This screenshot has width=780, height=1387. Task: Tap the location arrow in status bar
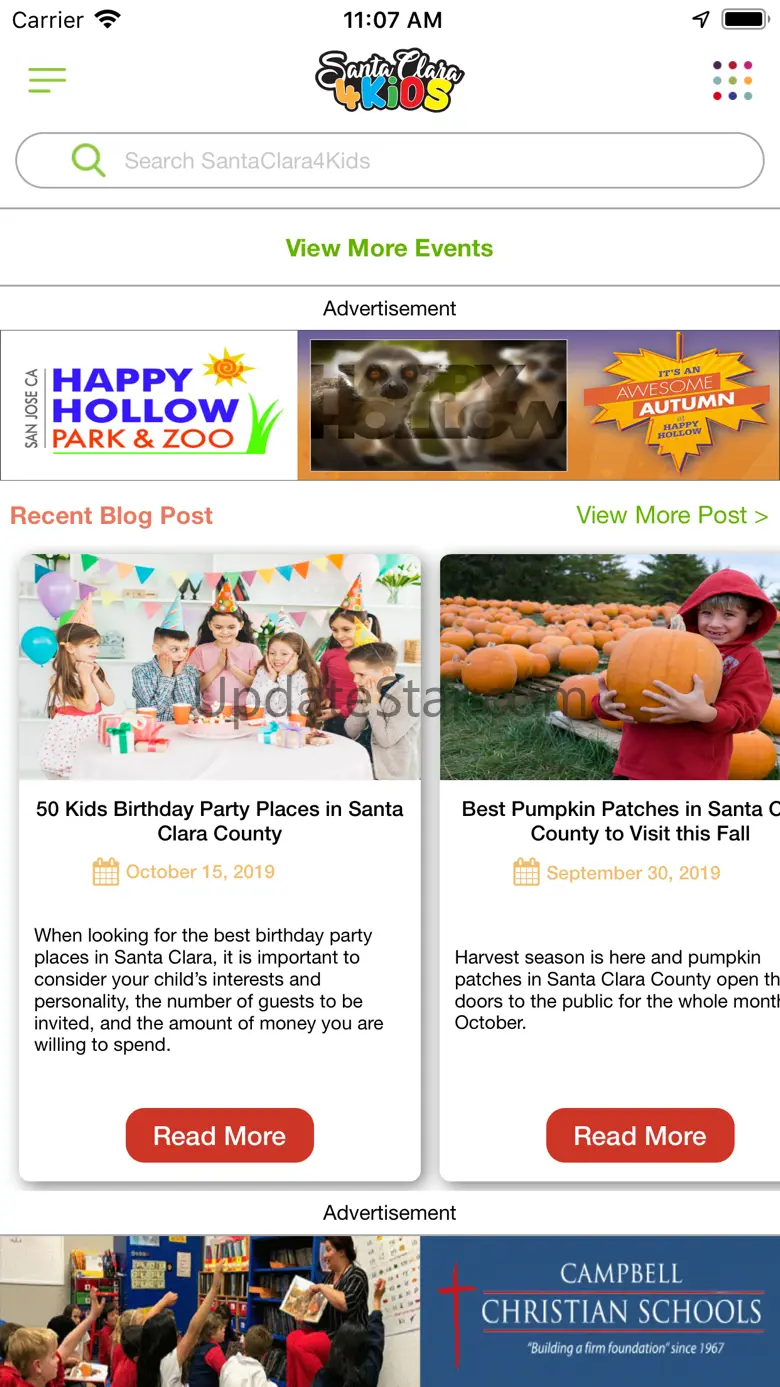click(x=701, y=20)
